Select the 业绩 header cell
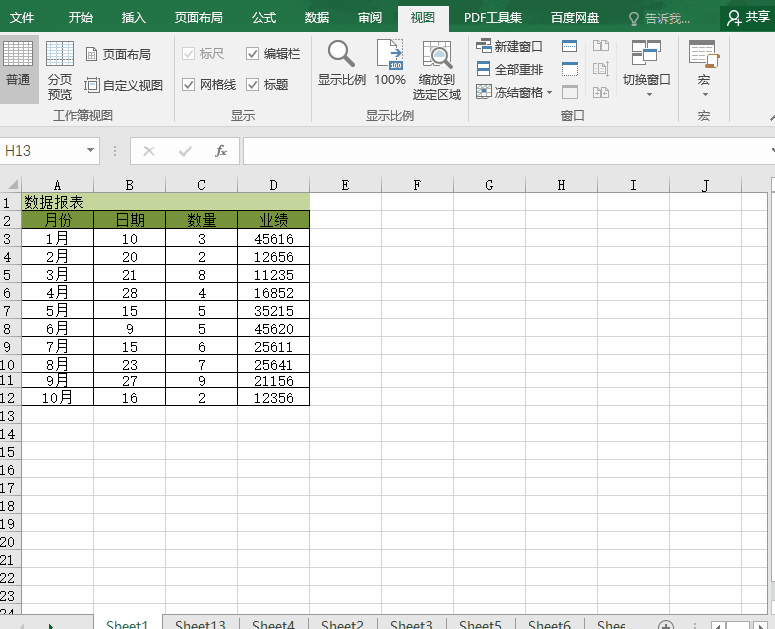 (273, 220)
